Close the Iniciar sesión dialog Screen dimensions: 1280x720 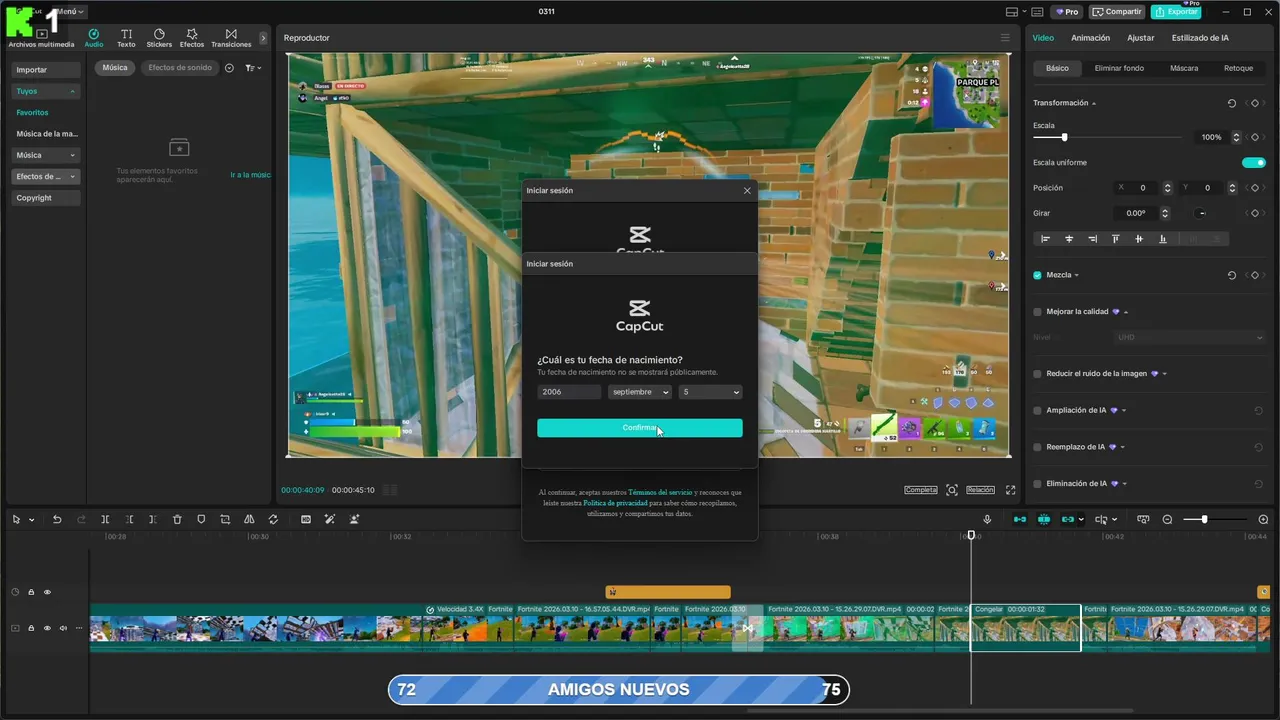[747, 190]
